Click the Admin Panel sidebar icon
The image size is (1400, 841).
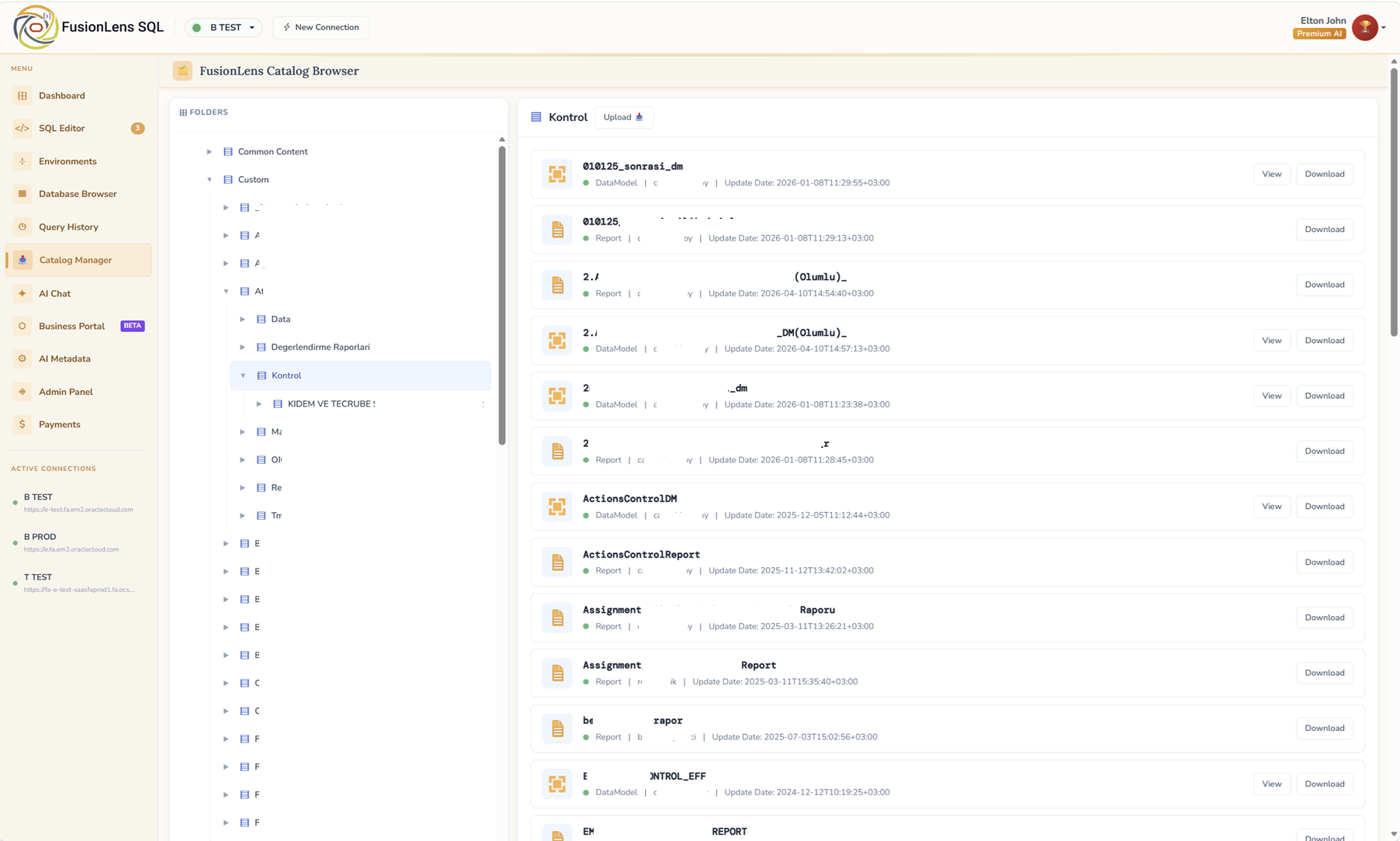pyautogui.click(x=23, y=392)
